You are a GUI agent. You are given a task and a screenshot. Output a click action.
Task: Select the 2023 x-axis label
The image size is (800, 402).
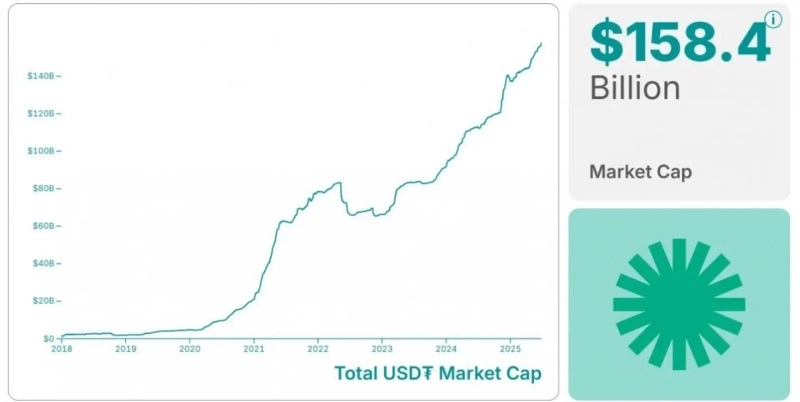pos(382,349)
